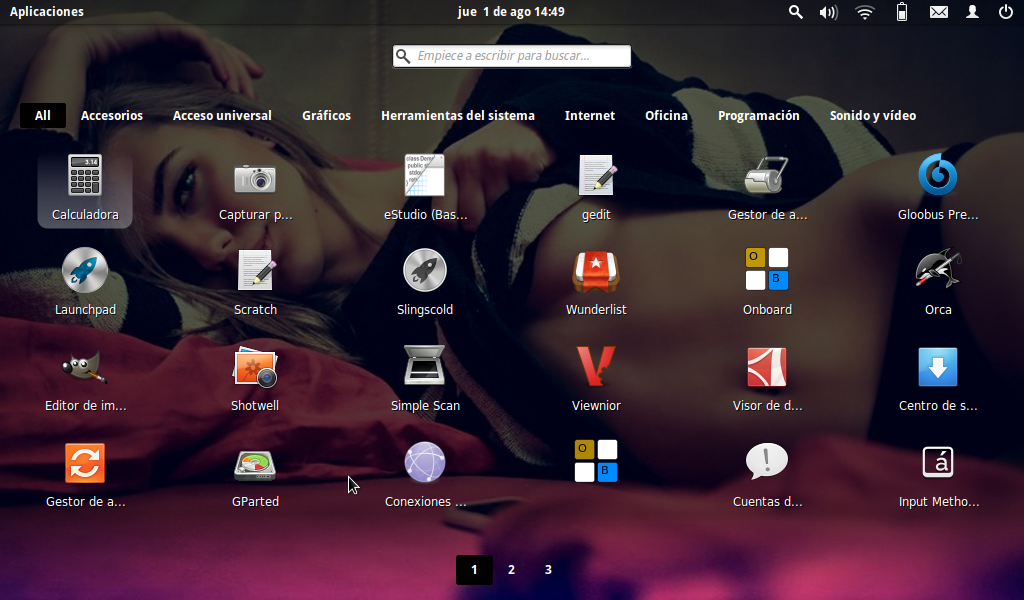Click the application search field
1024x600 pixels.
click(511, 56)
